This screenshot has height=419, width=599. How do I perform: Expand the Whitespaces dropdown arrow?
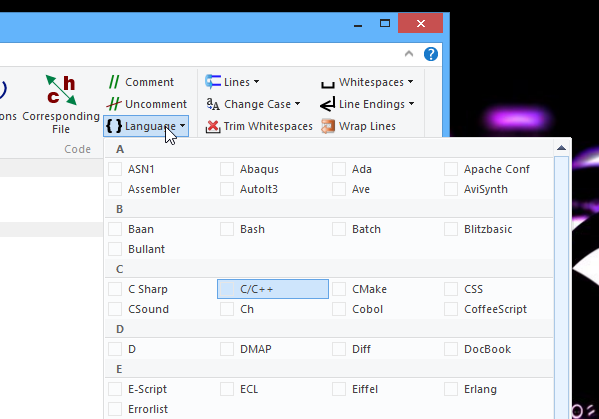(x=410, y=82)
